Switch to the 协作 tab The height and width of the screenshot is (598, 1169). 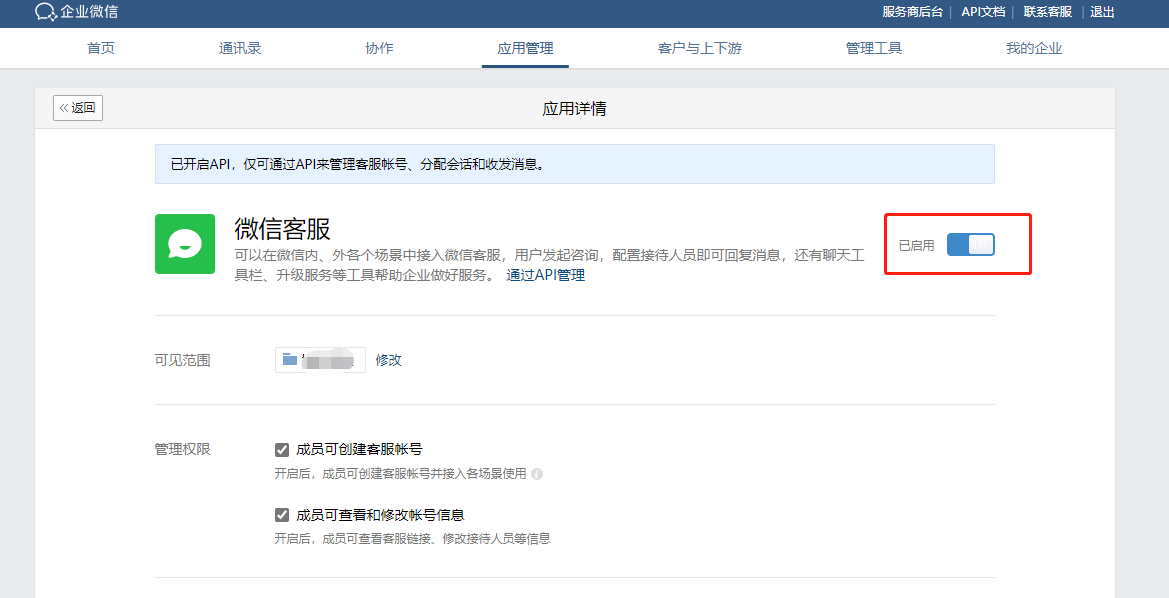click(379, 48)
